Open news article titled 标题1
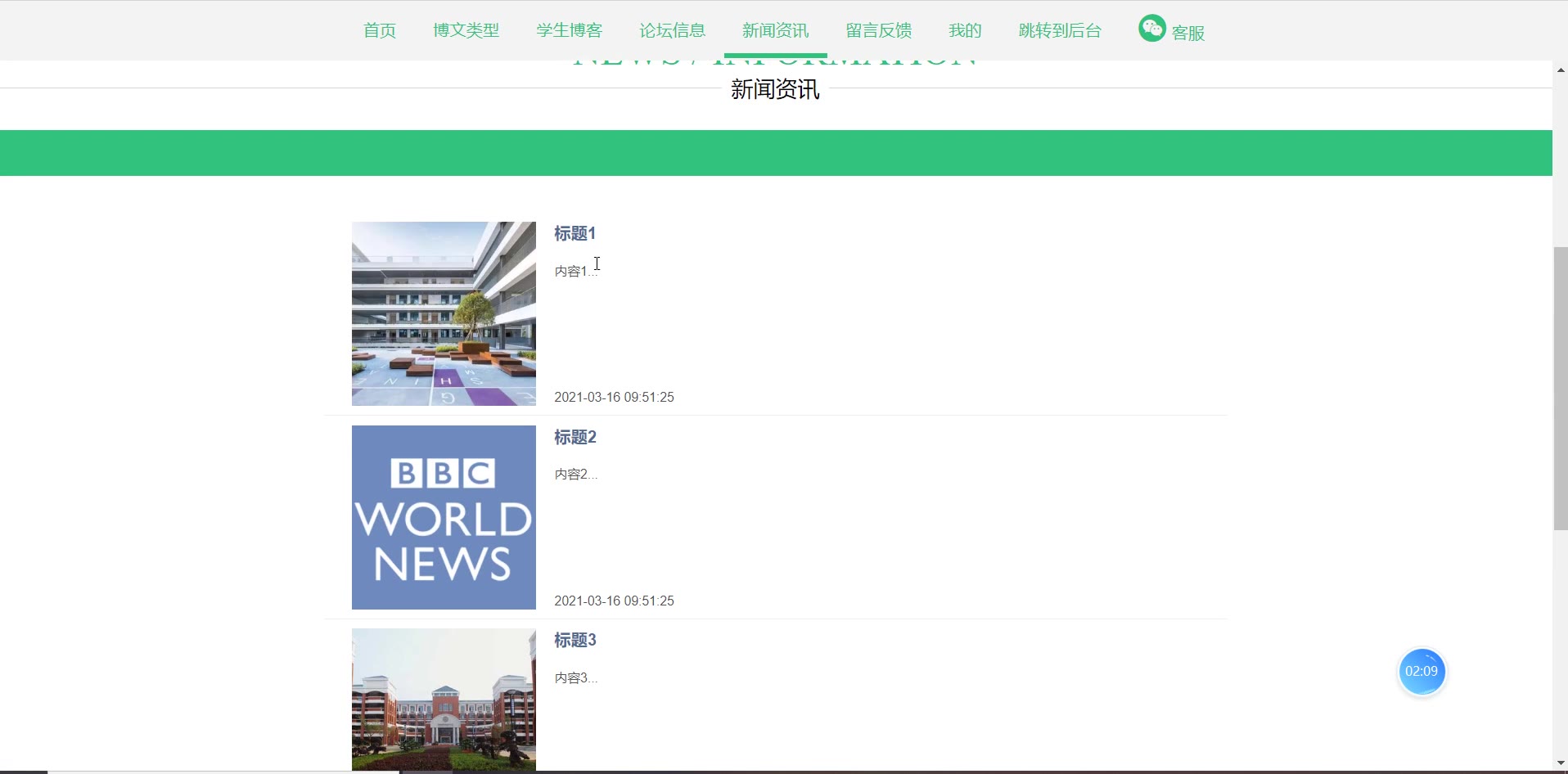1568x774 pixels. point(574,234)
